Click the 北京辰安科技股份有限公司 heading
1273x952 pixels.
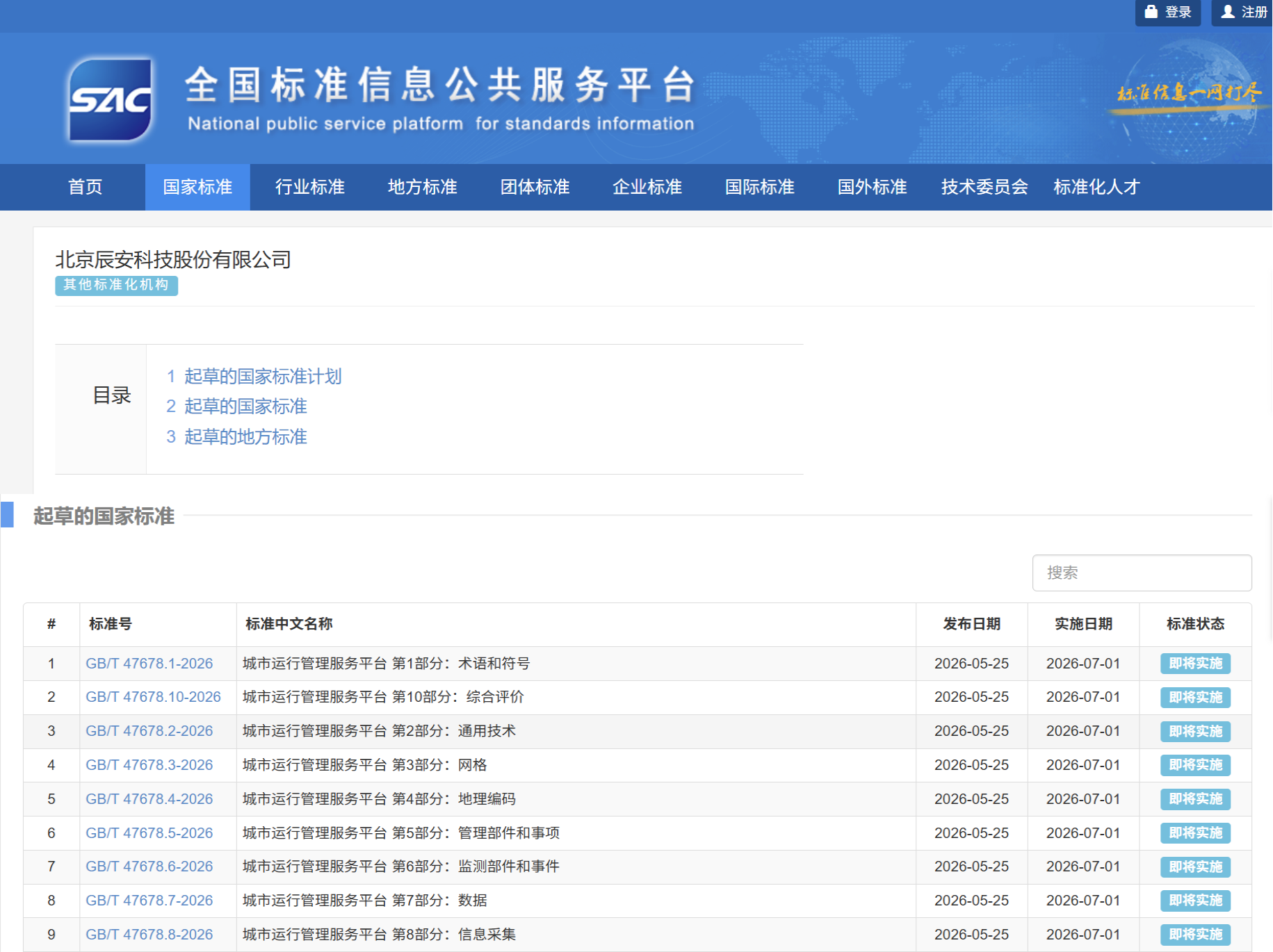[173, 260]
